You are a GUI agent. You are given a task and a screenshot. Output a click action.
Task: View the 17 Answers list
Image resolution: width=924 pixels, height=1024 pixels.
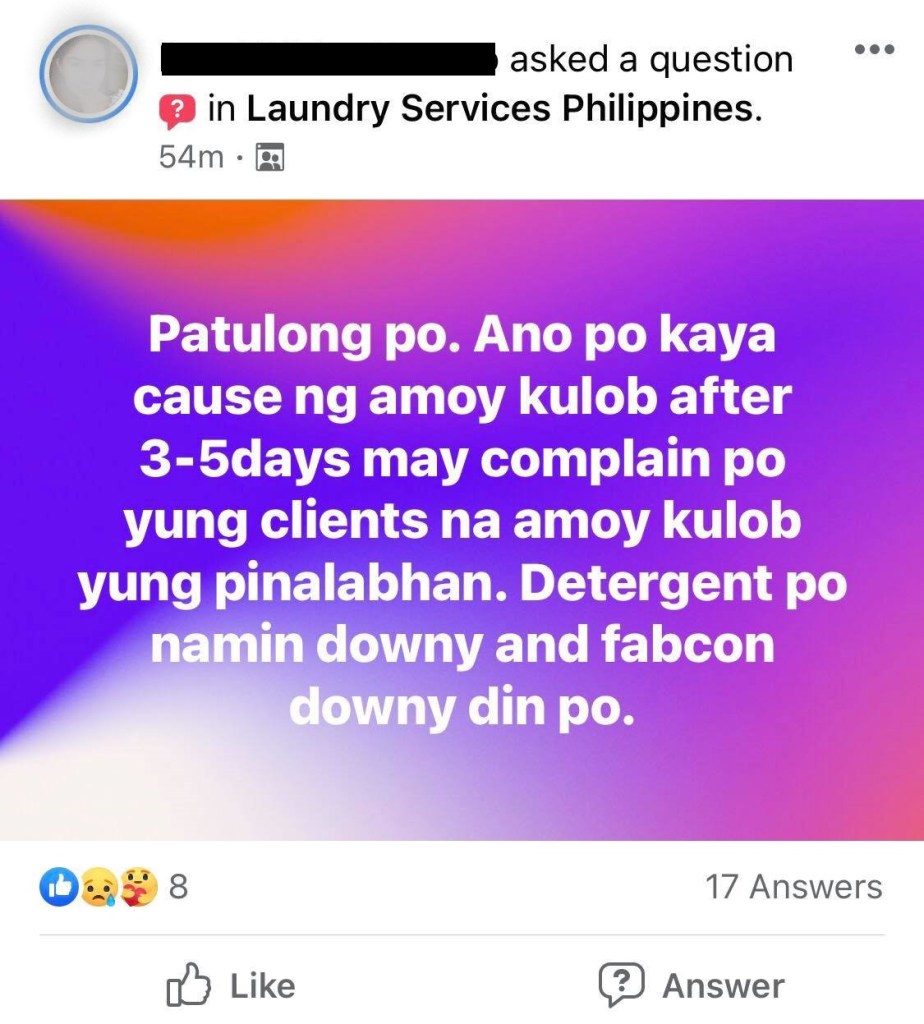pos(793,887)
